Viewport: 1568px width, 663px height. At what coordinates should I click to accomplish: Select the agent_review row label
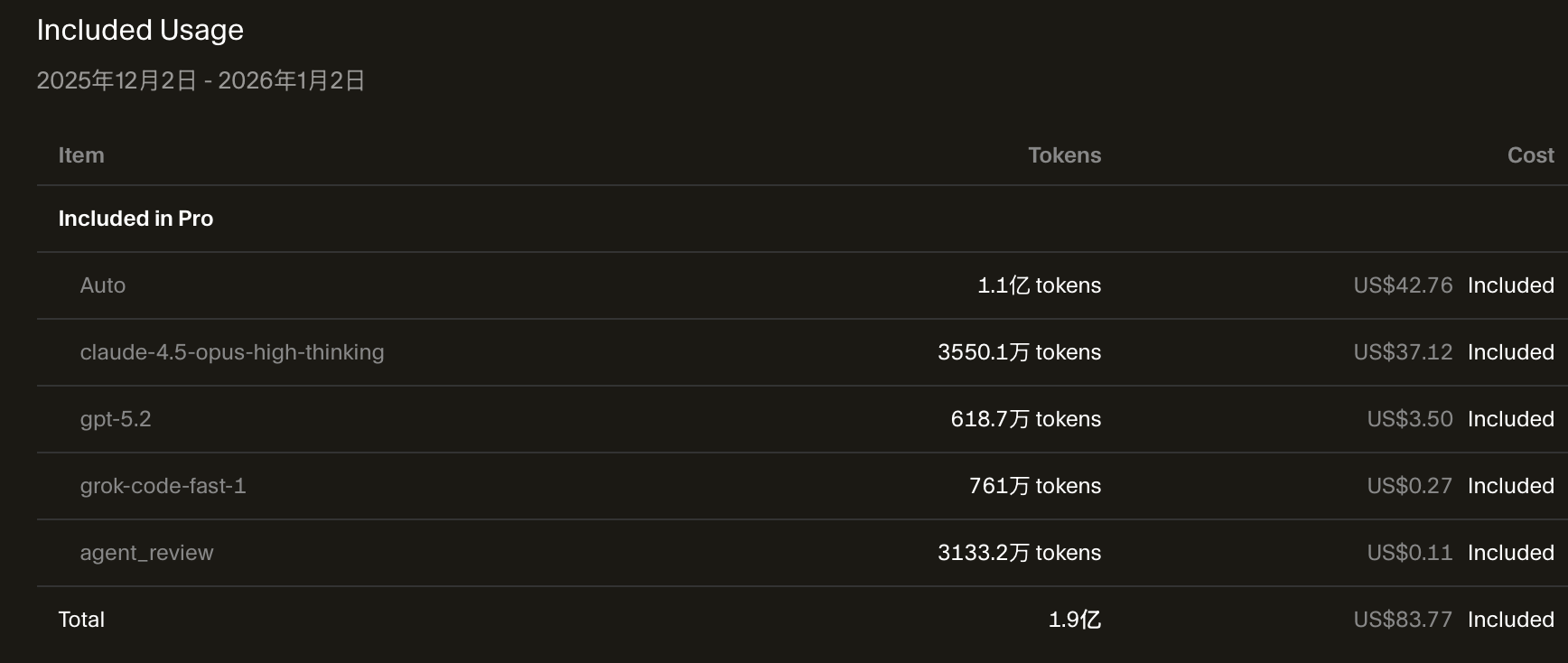(x=146, y=553)
